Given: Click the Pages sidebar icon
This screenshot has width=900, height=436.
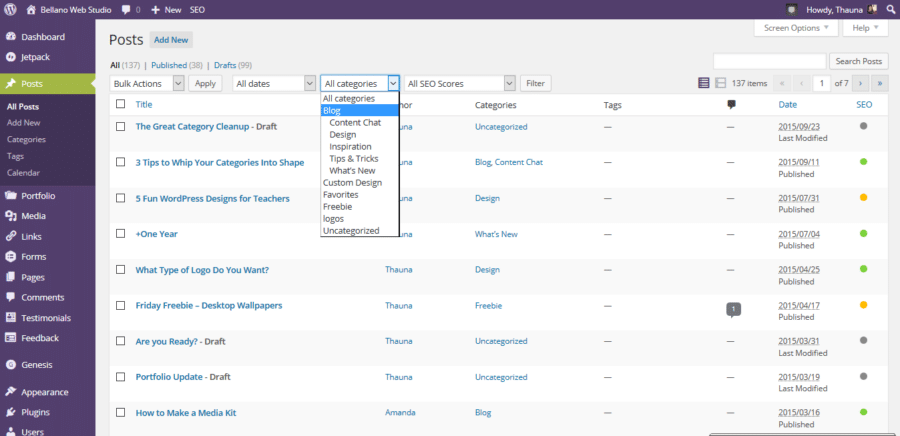Looking at the screenshot, I should coord(10,277).
